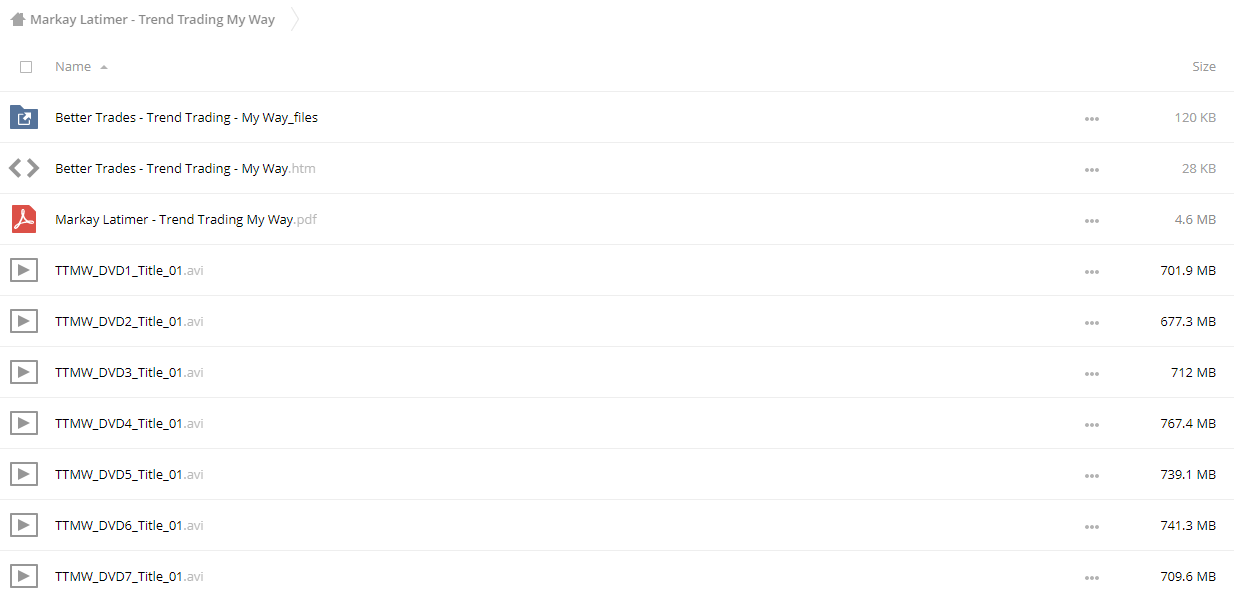Screen dimensions: 1234x599
Task: Open Better Trades - Trend Trading - My Way.htm
Action: [185, 169]
